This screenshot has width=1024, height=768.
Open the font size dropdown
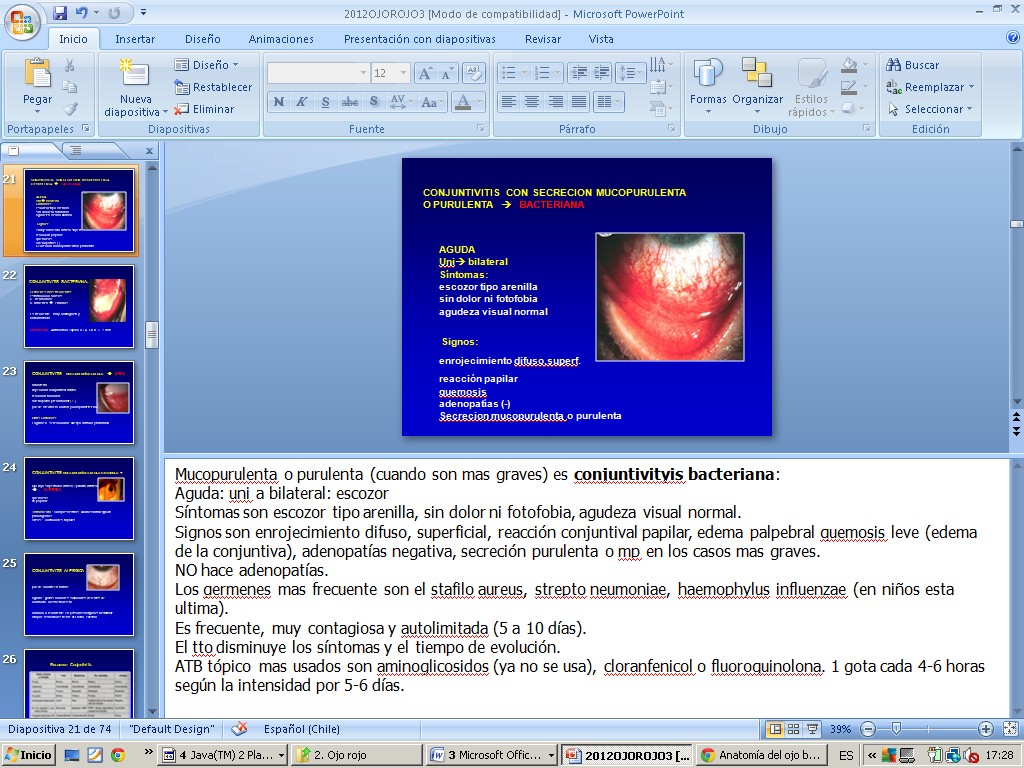[403, 73]
